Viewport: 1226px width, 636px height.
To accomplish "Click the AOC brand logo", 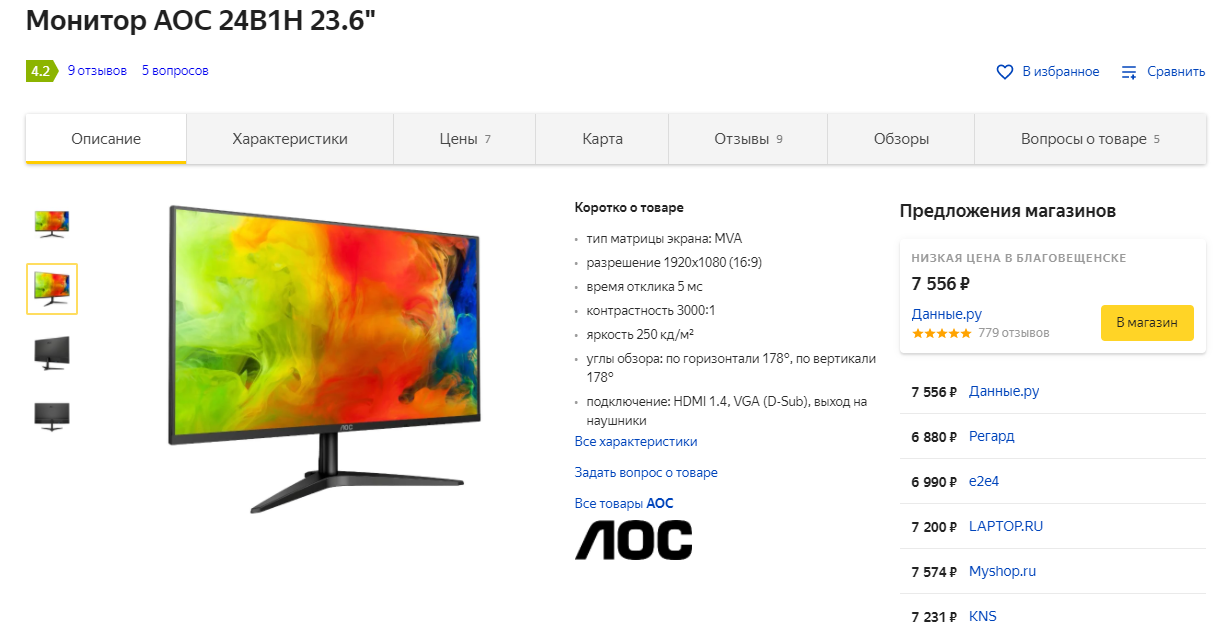I will pos(633,540).
